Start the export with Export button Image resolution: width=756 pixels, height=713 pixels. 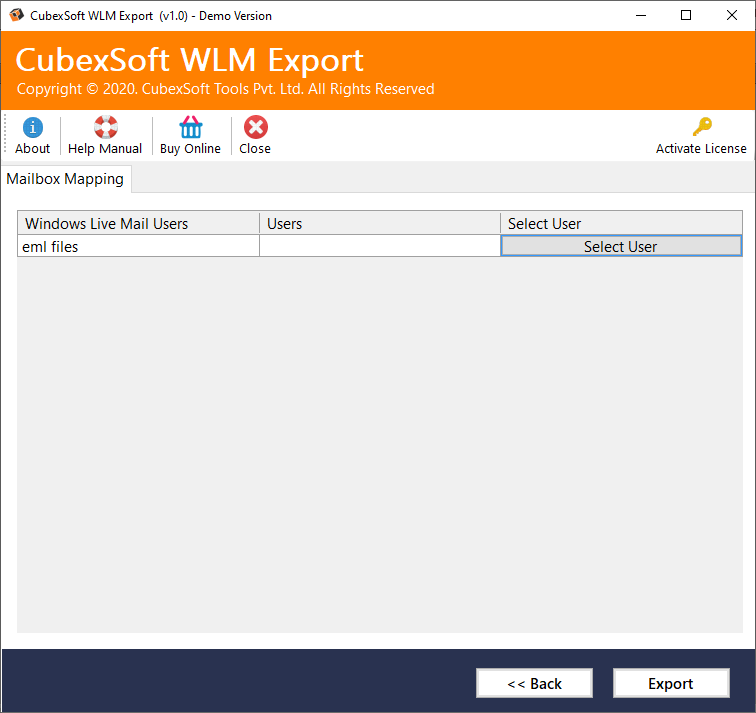point(670,683)
